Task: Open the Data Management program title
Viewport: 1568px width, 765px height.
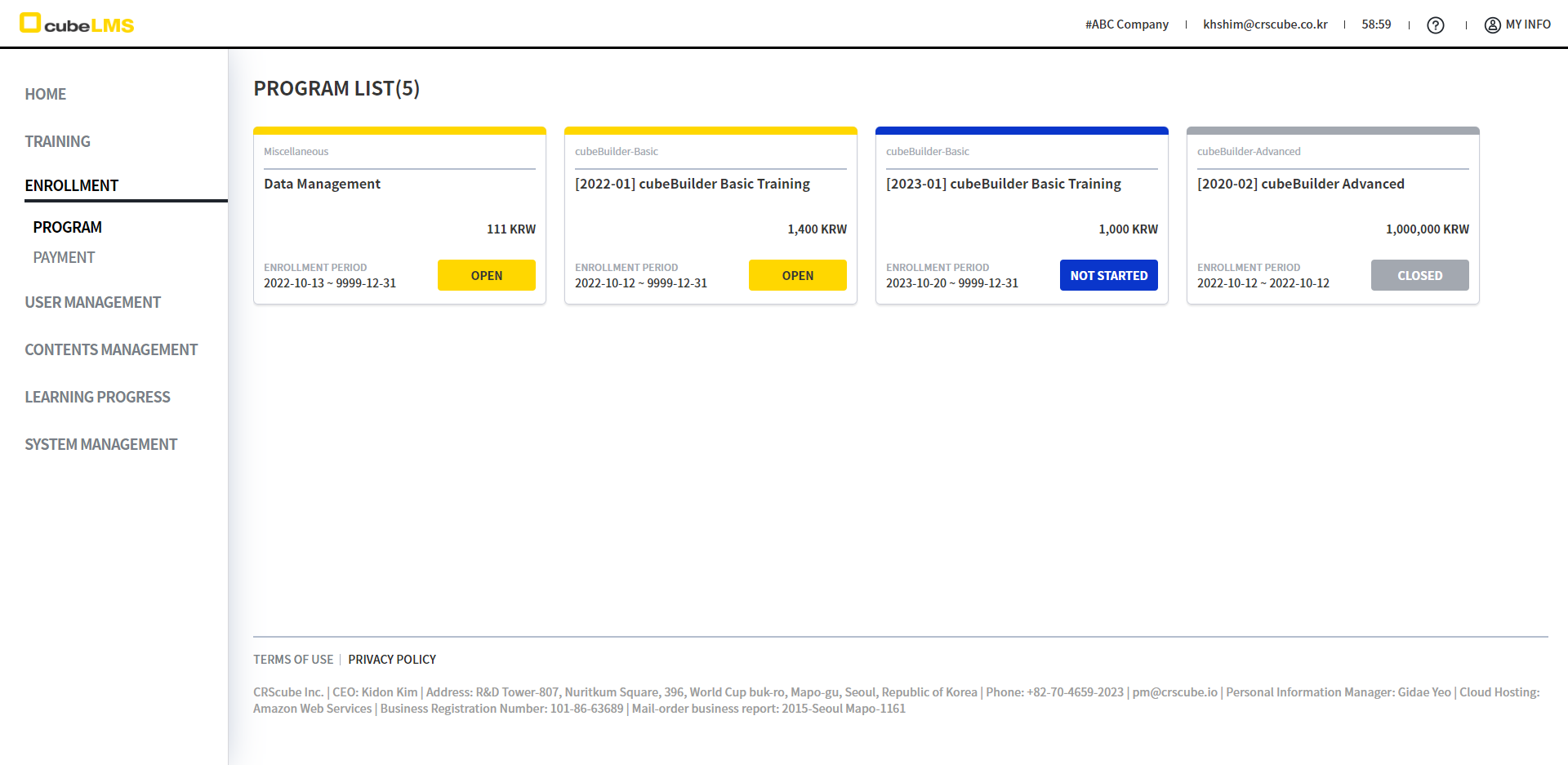Action: (x=322, y=184)
